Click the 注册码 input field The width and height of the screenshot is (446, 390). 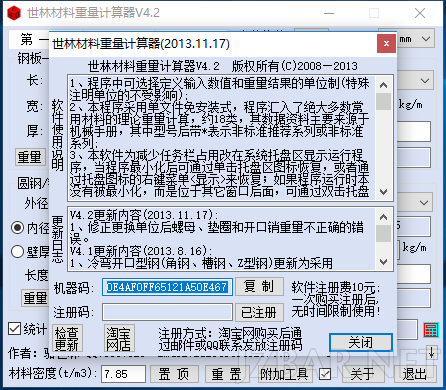(x=167, y=312)
